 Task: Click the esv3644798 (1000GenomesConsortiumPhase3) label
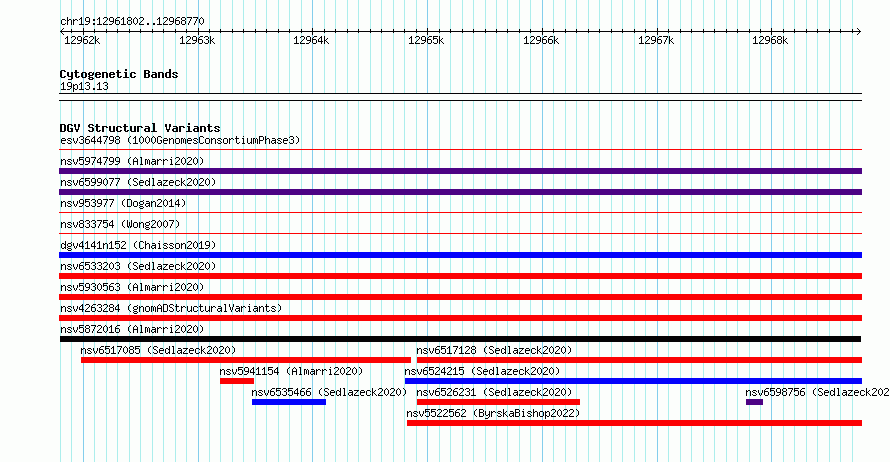pyautogui.click(x=180, y=140)
